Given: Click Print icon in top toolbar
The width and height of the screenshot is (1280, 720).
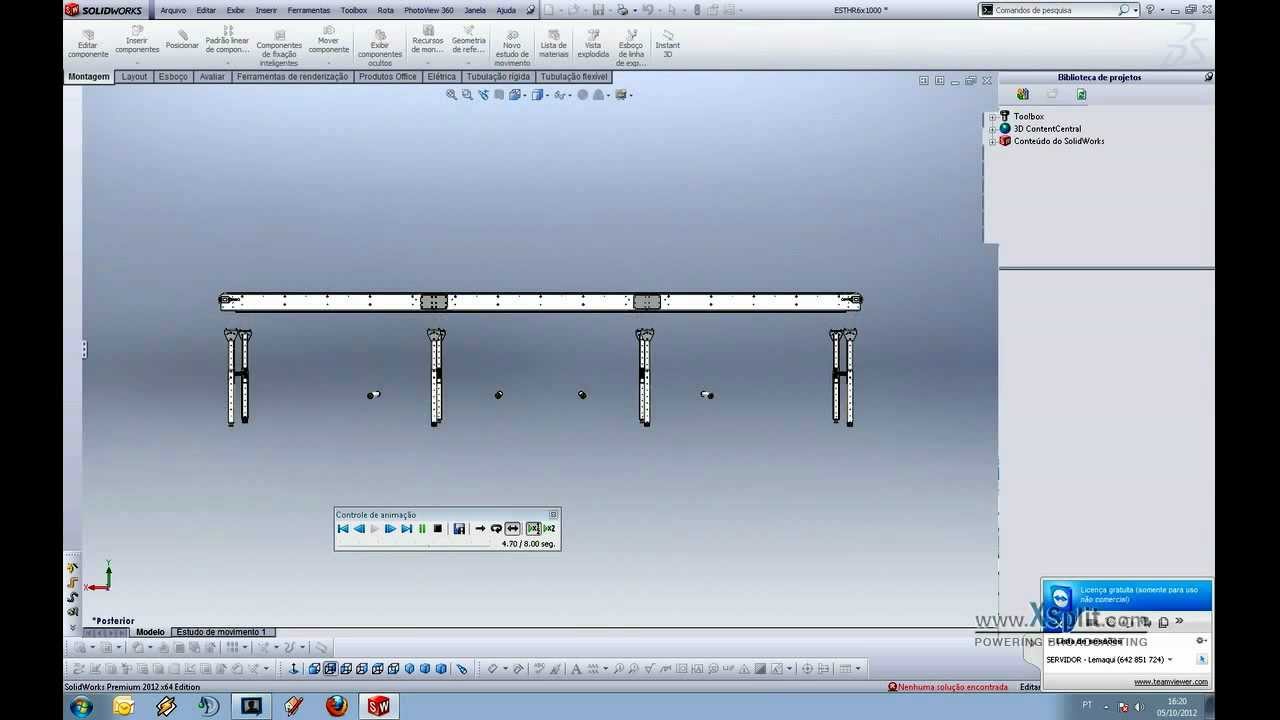Looking at the screenshot, I should point(622,10).
